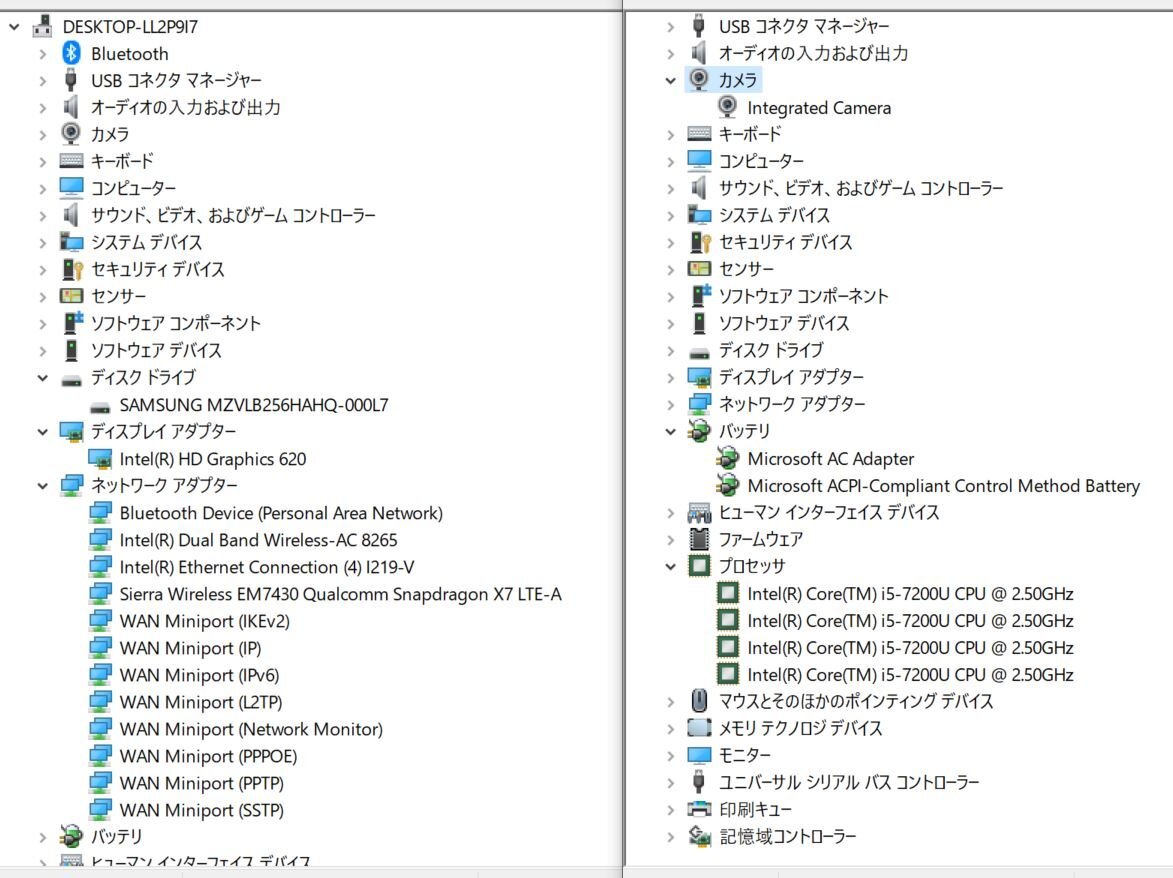Click the first i5-7200U processor chip icon
Image resolution: width=1173 pixels, height=878 pixels.
click(x=727, y=593)
